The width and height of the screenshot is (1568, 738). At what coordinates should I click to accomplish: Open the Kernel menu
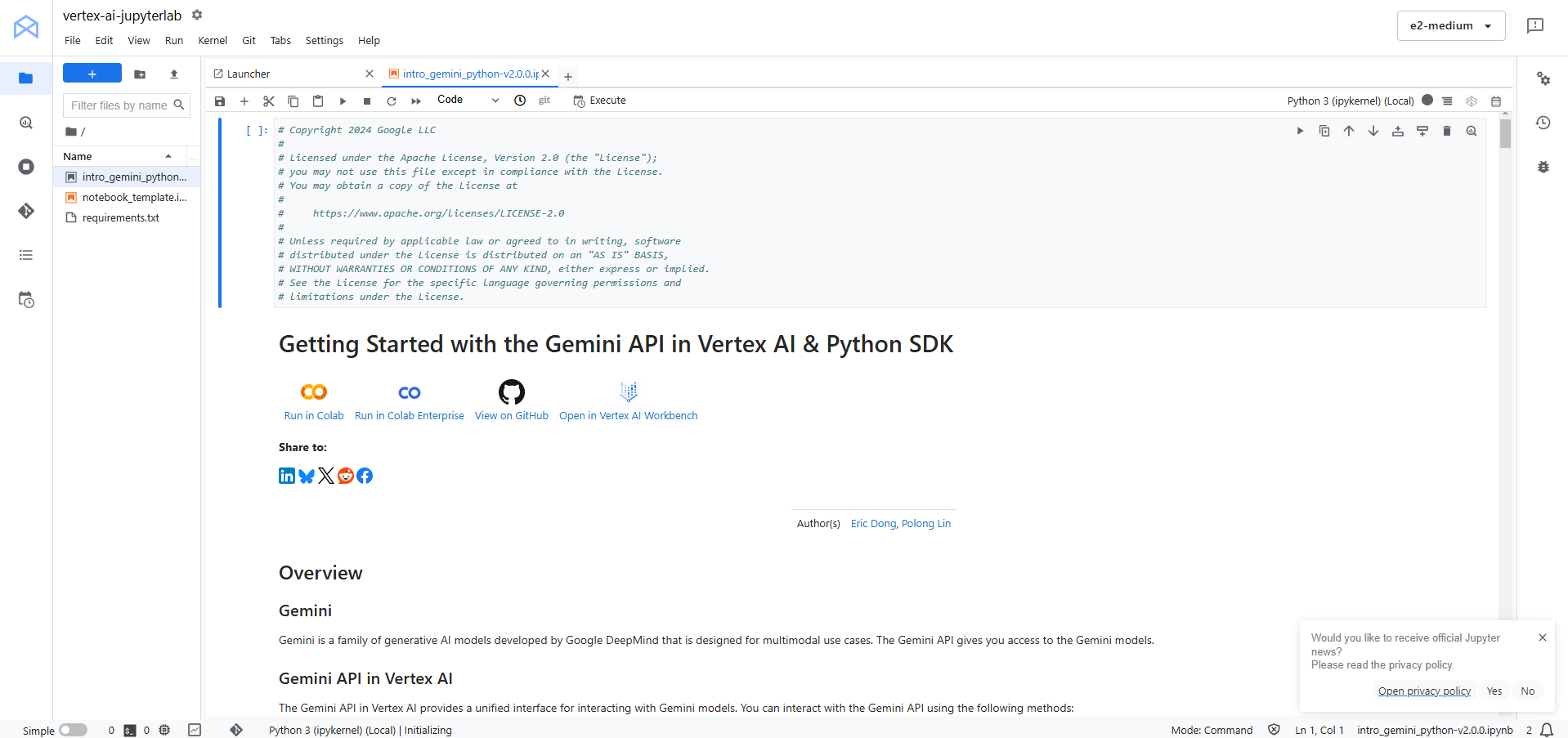click(x=213, y=41)
